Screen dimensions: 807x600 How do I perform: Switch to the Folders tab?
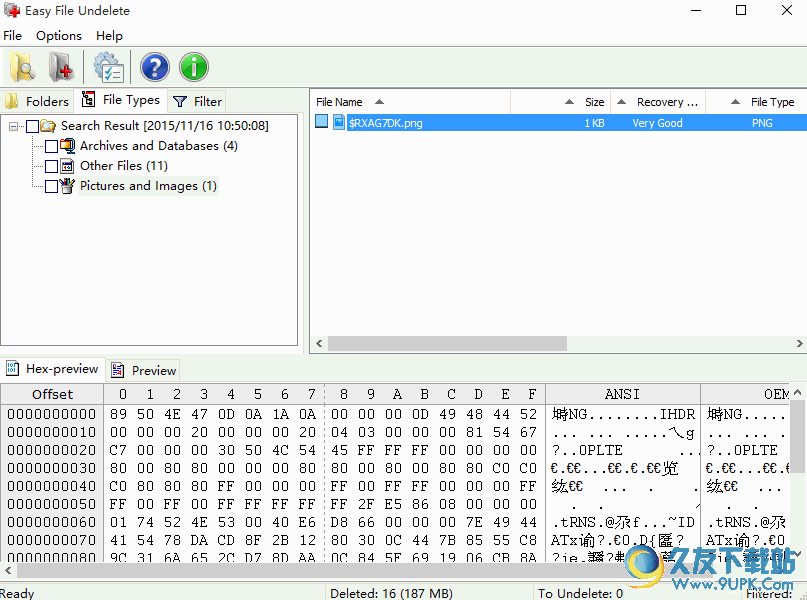(x=38, y=101)
